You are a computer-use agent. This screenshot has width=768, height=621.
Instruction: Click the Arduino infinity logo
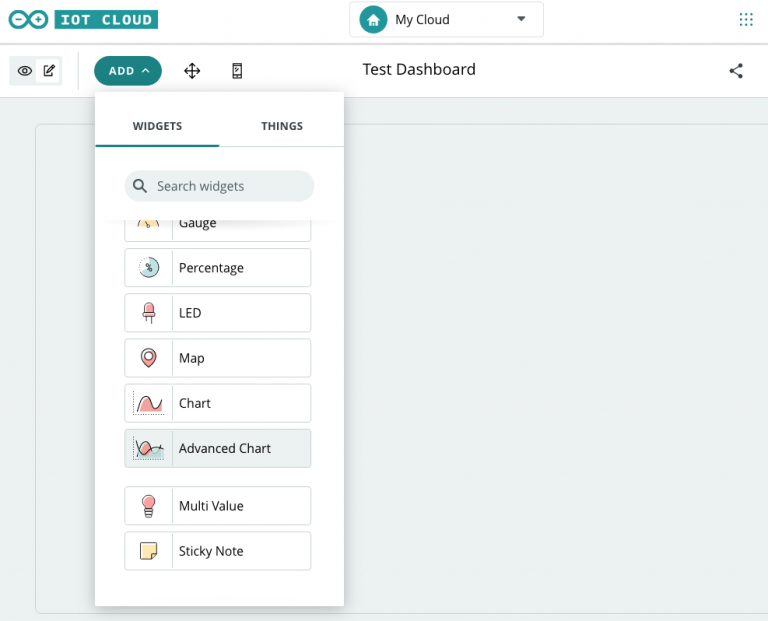tap(28, 20)
